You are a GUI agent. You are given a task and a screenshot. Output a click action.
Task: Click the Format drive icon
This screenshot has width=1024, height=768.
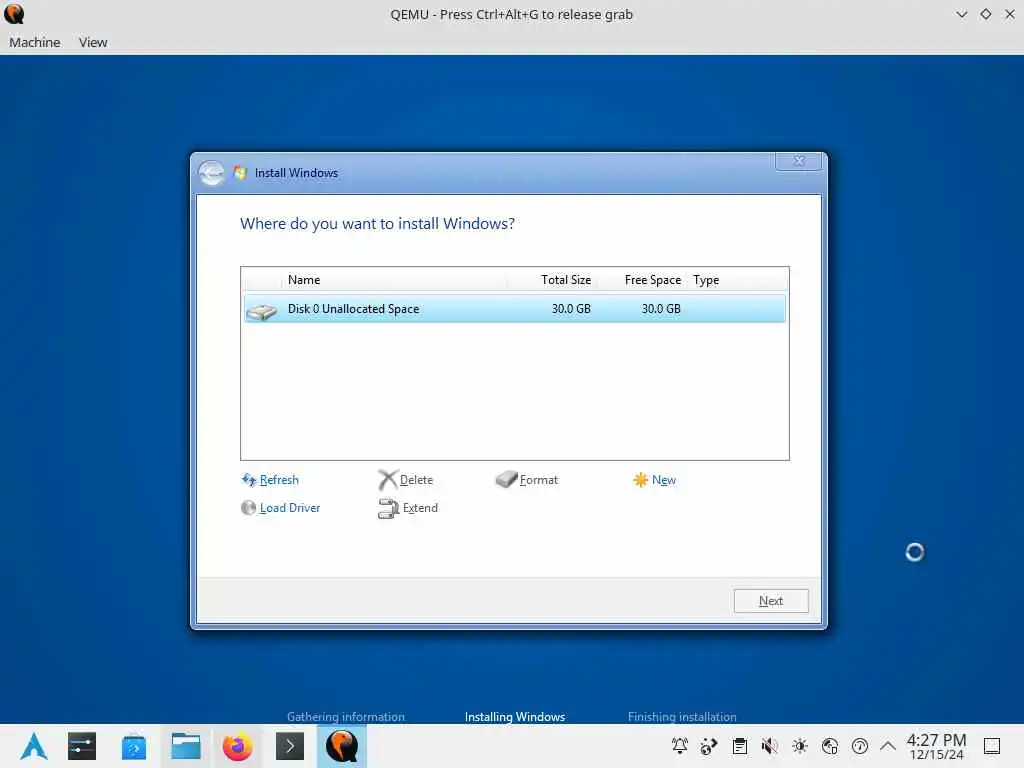point(506,480)
